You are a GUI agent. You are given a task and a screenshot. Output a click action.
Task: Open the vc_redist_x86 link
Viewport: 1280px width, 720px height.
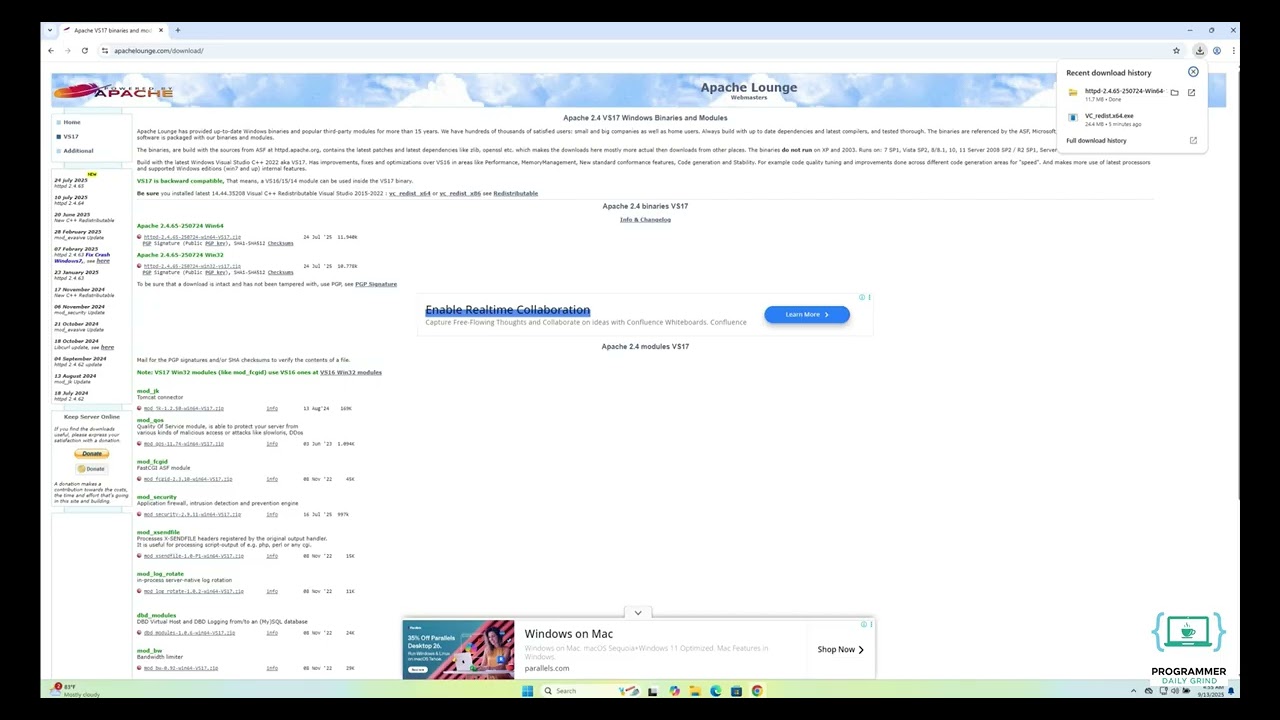pyautogui.click(x=460, y=194)
